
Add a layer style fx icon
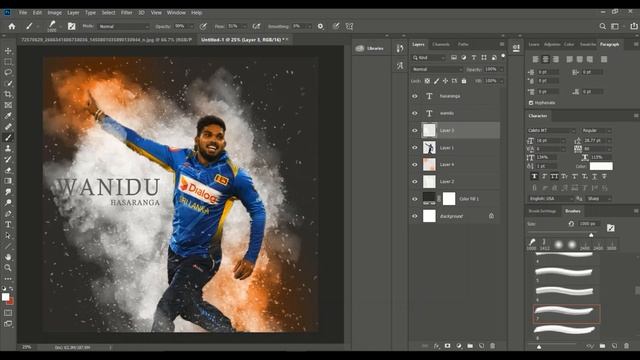(436, 346)
